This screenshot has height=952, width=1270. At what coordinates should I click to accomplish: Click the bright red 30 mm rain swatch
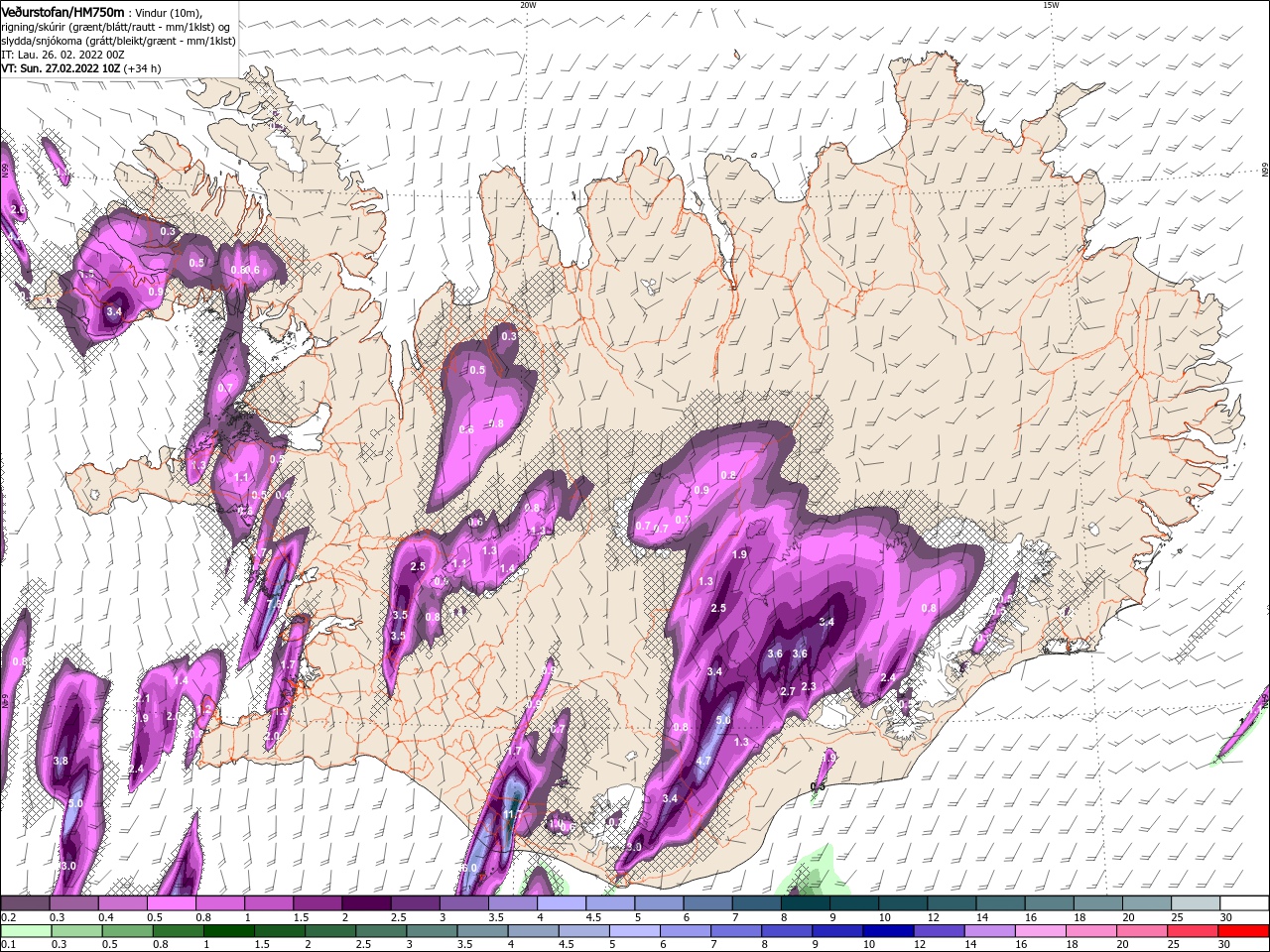(x=1242, y=930)
